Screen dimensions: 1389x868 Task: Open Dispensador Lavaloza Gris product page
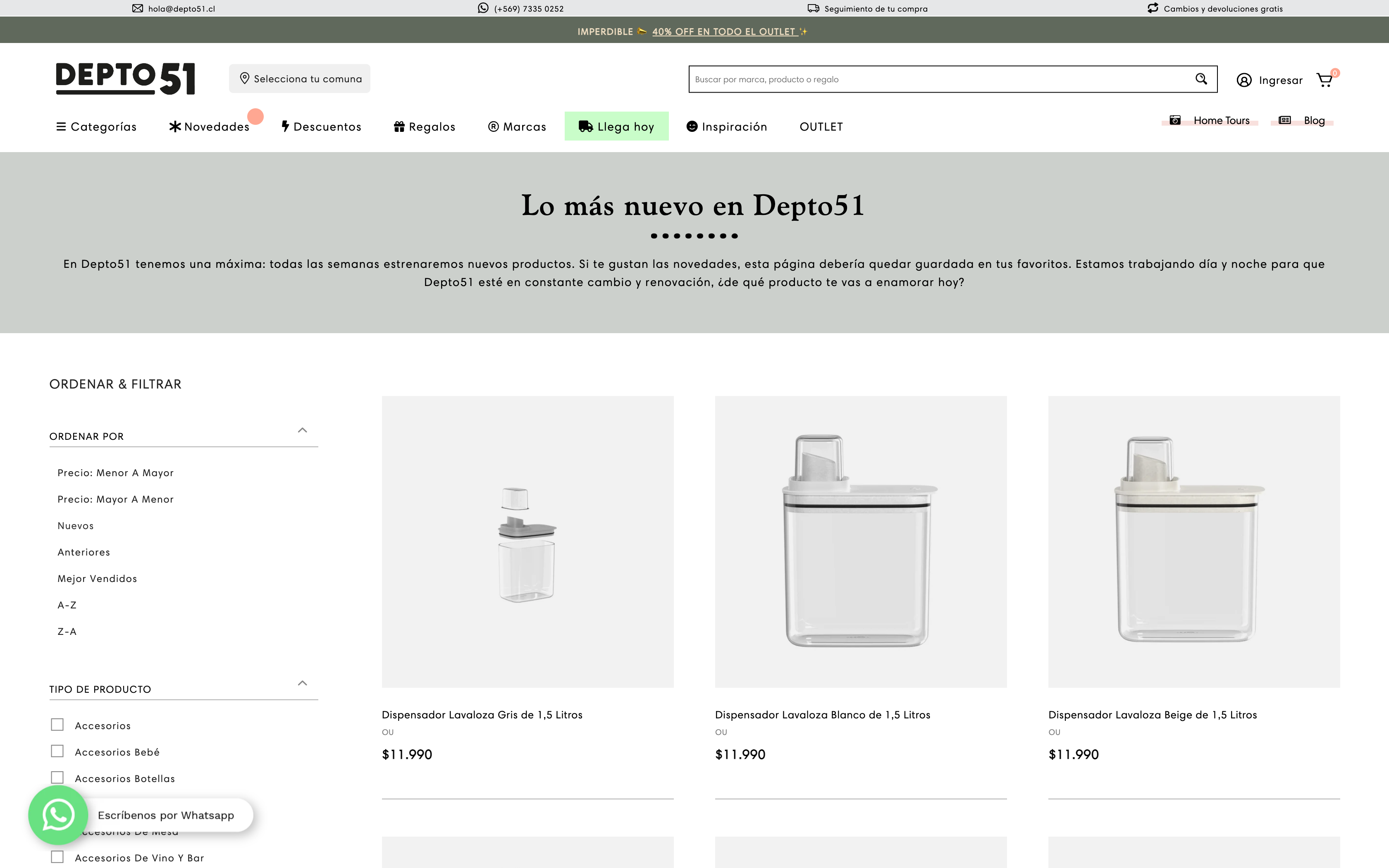[x=482, y=714]
